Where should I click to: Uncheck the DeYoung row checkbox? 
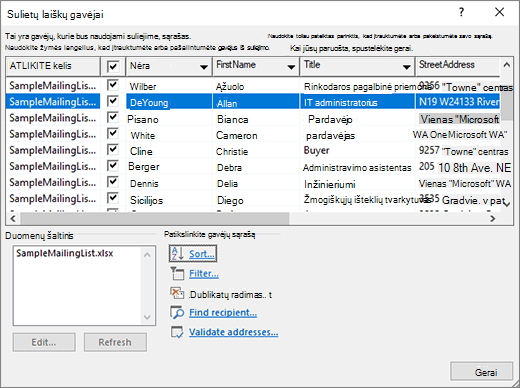113,101
